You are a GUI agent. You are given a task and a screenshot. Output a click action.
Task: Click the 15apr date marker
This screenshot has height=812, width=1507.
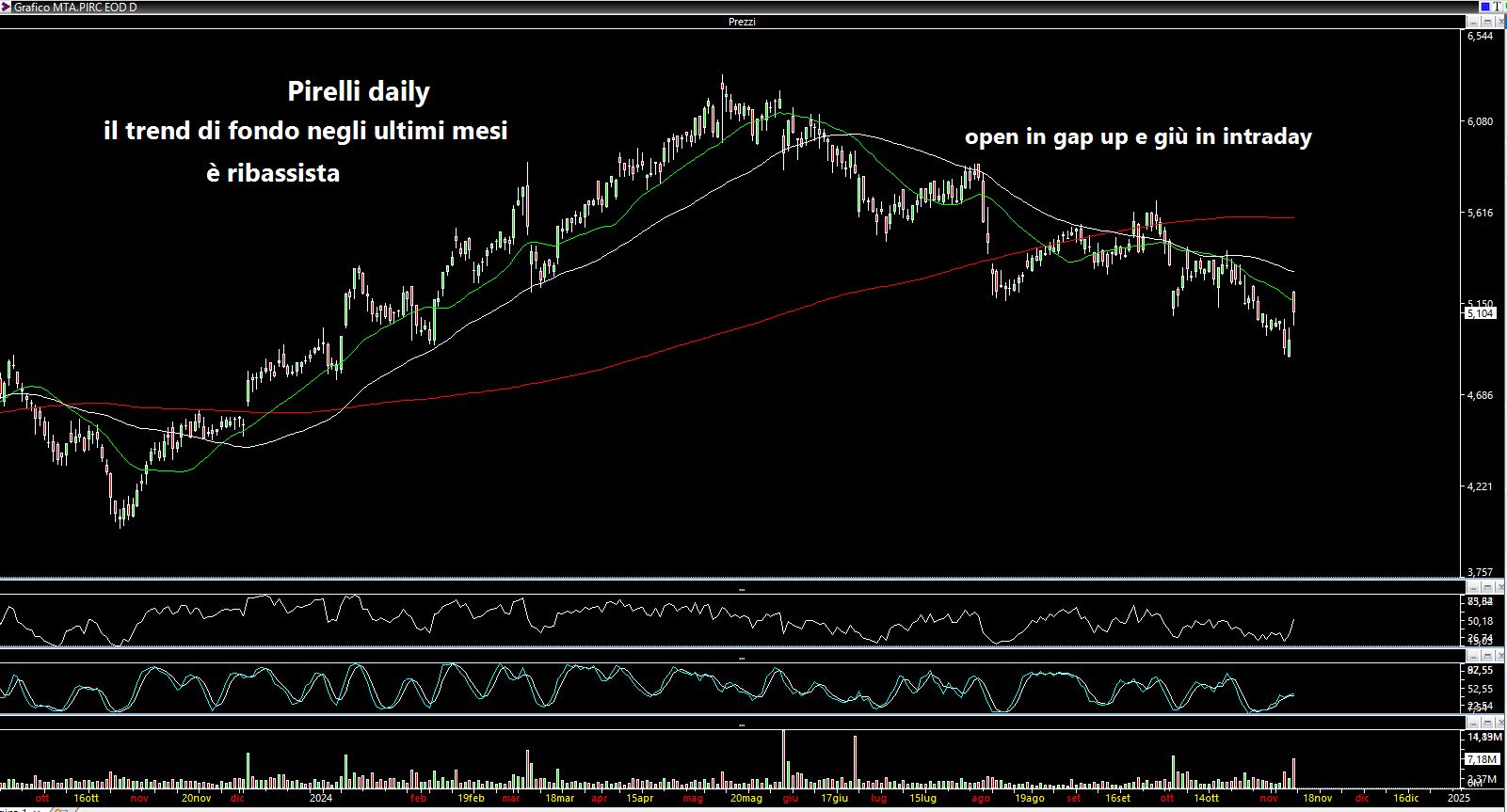(639, 798)
